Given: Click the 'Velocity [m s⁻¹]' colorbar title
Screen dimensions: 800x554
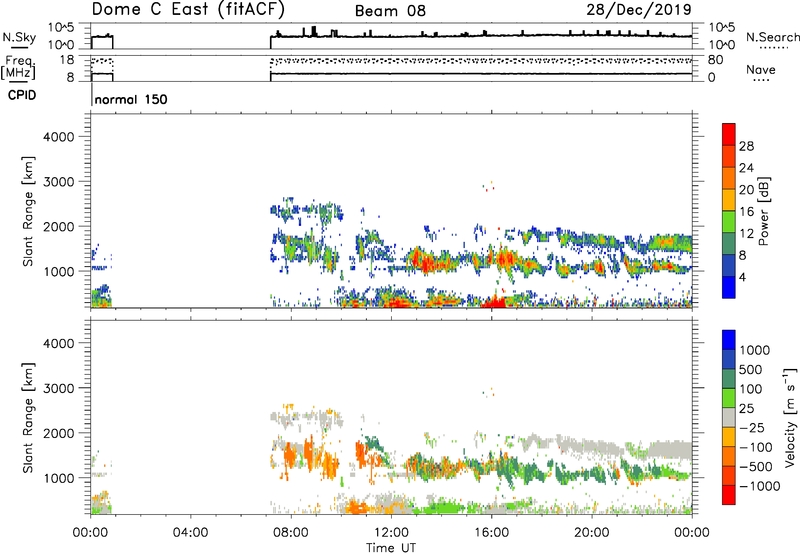Looking at the screenshot, I should 790,417.
